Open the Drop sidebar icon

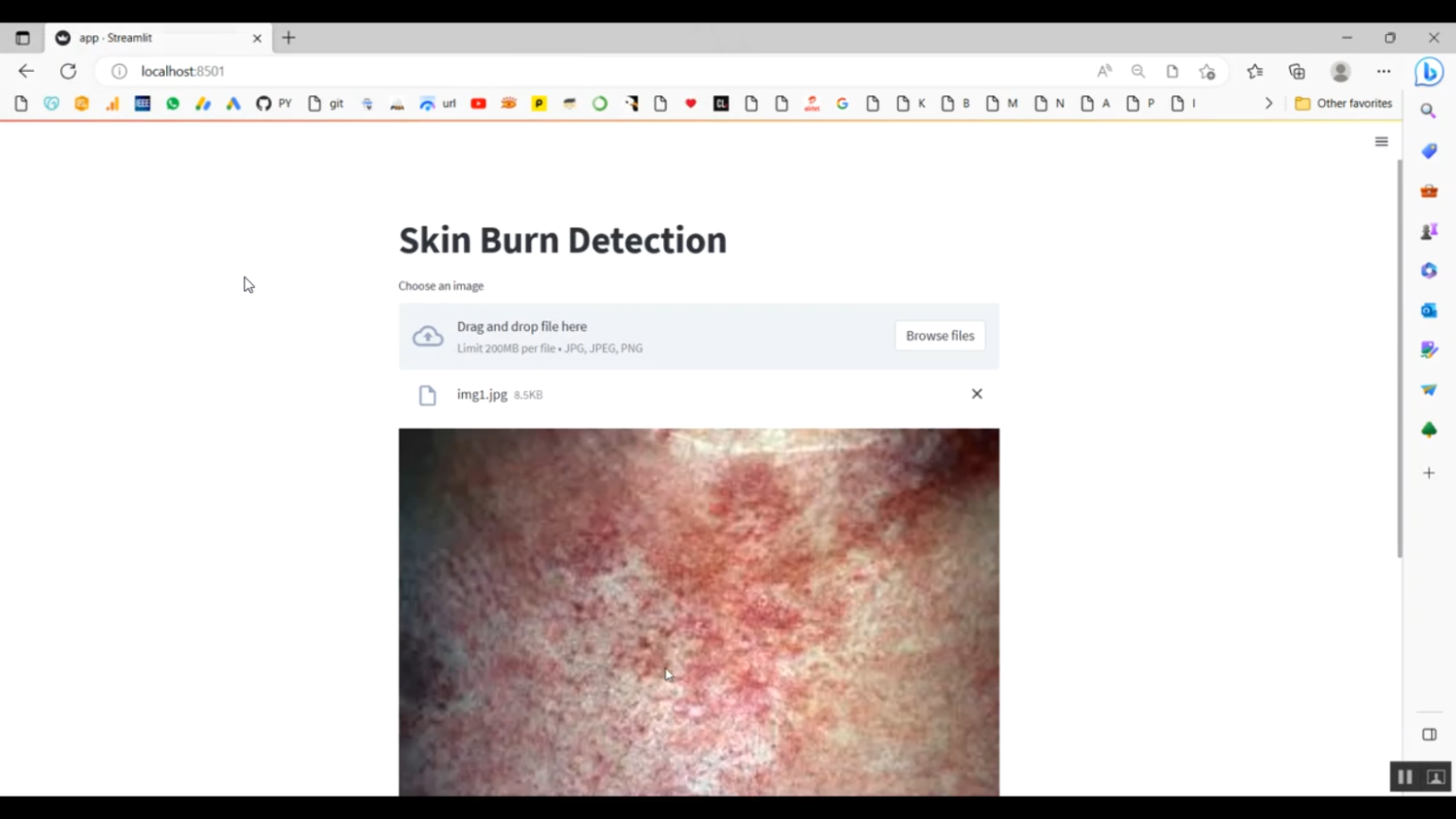(x=1428, y=389)
